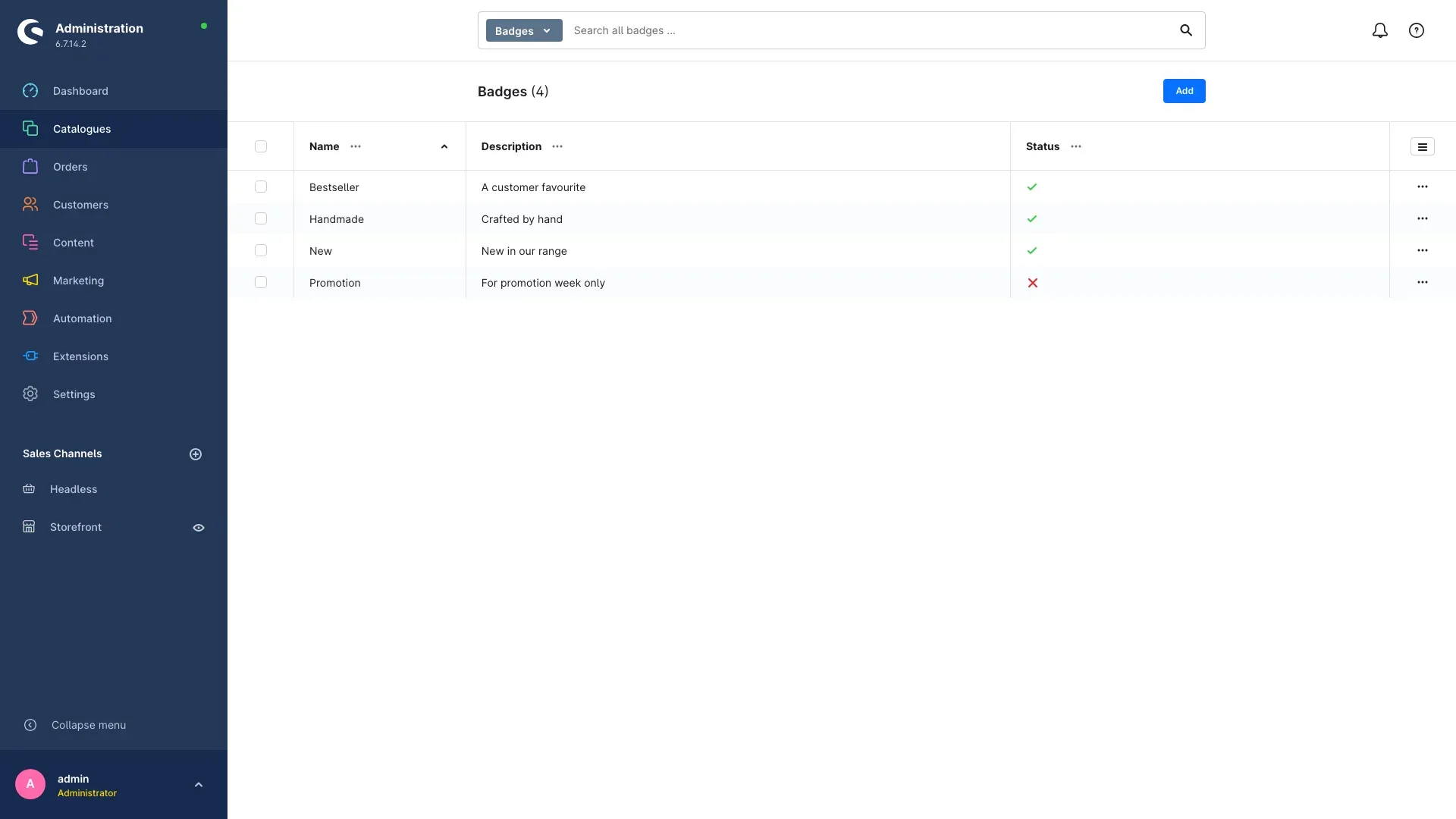This screenshot has width=1456, height=819.
Task: Check the Handmade row checkbox
Action: [261, 218]
